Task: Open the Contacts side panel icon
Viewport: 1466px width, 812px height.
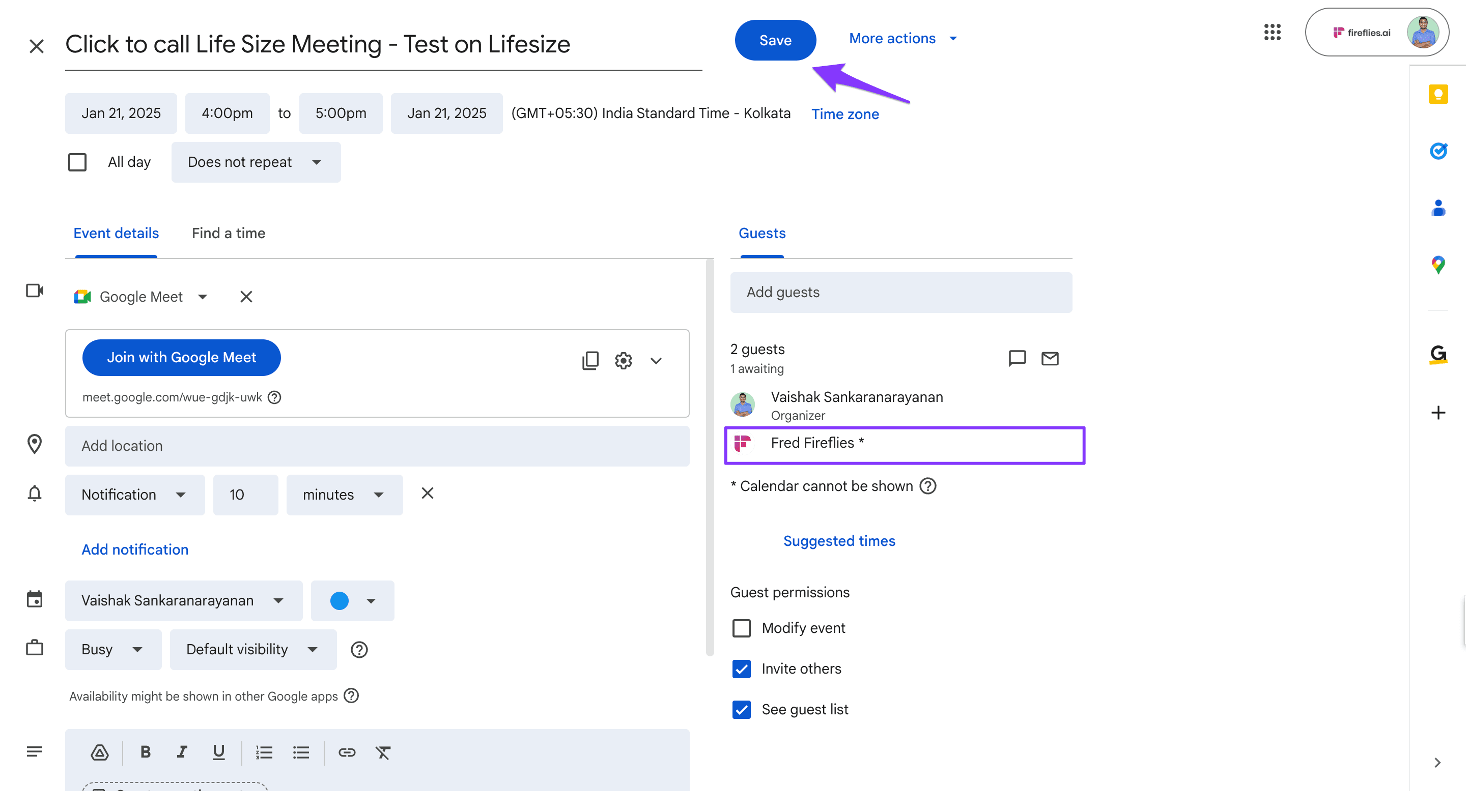Action: [x=1438, y=208]
